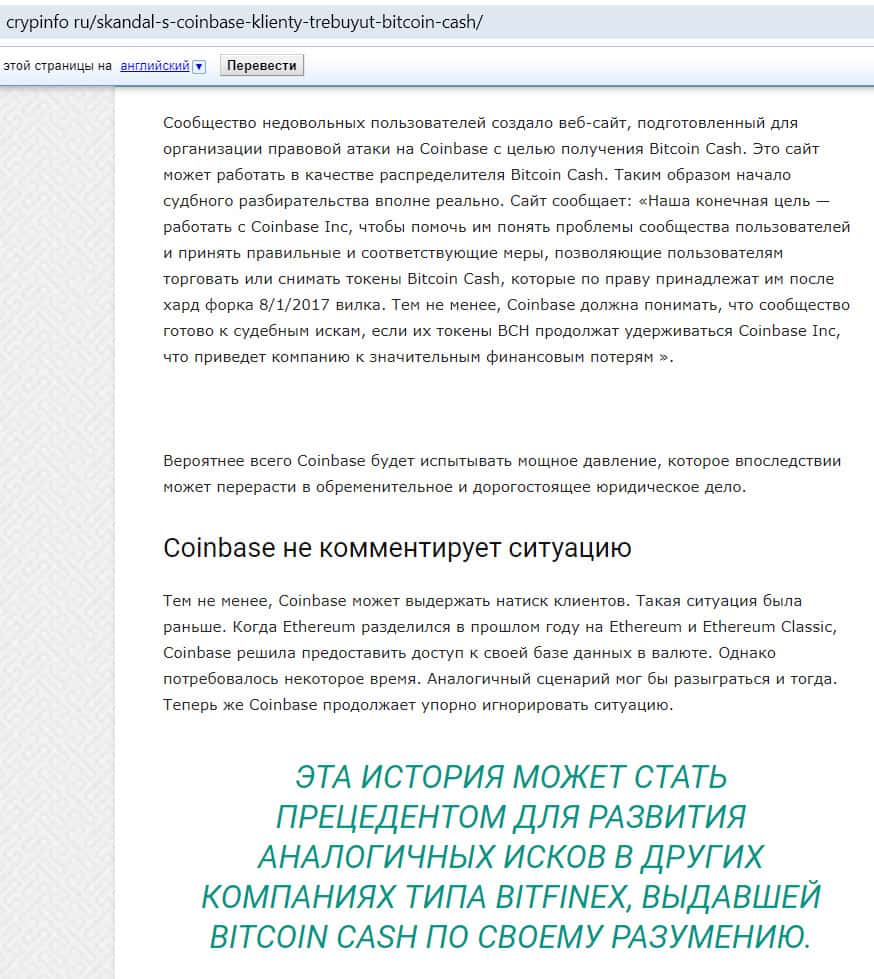Click the paragraph starting 'Сообщество недовольных пользователей'
874x979 pixels.
pos(506,240)
